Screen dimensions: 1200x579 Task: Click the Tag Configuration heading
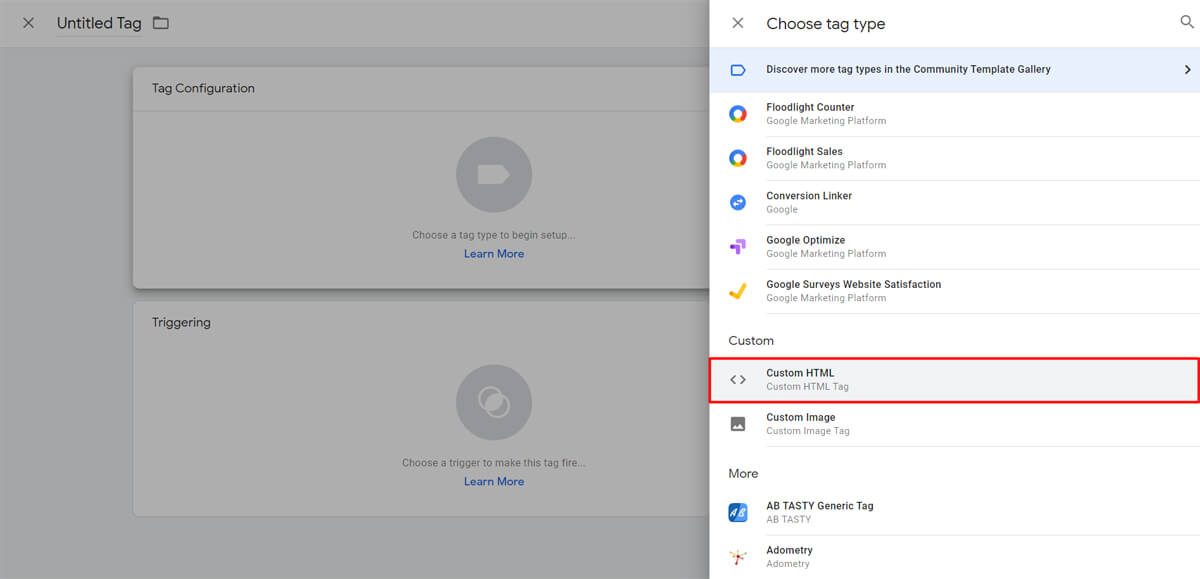203,88
